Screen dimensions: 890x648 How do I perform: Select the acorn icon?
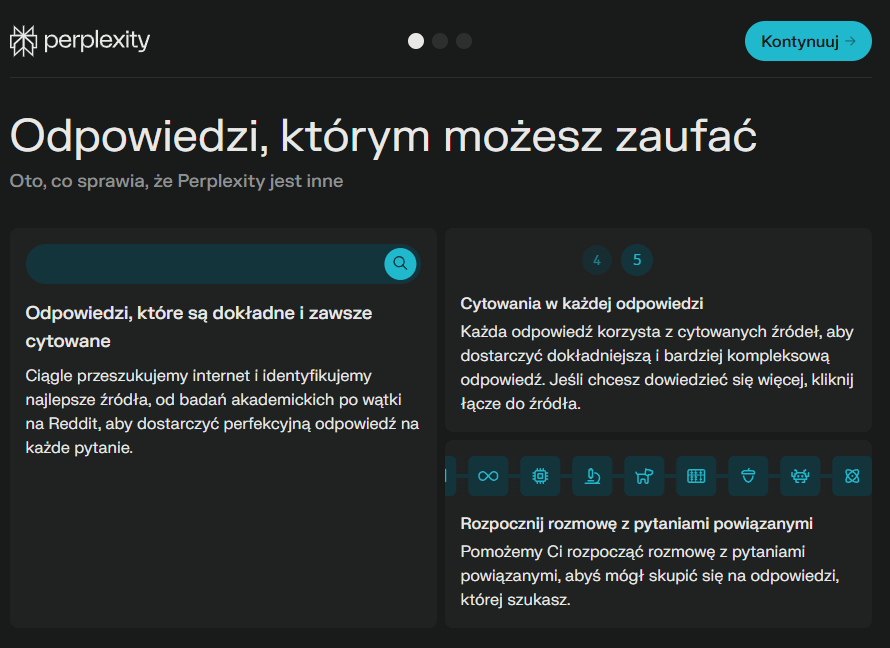(x=748, y=476)
